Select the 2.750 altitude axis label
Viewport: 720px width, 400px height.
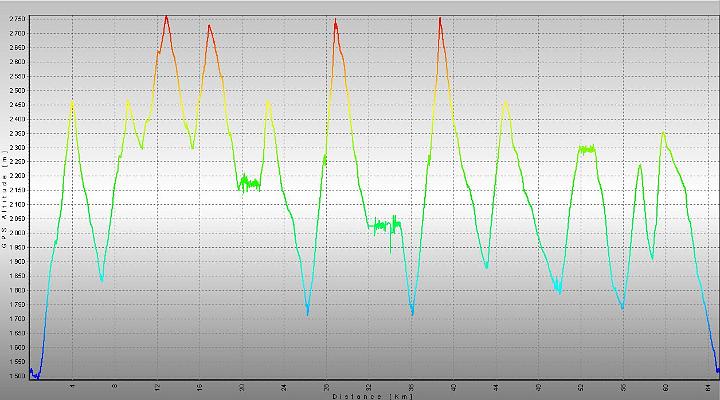coord(17,19)
